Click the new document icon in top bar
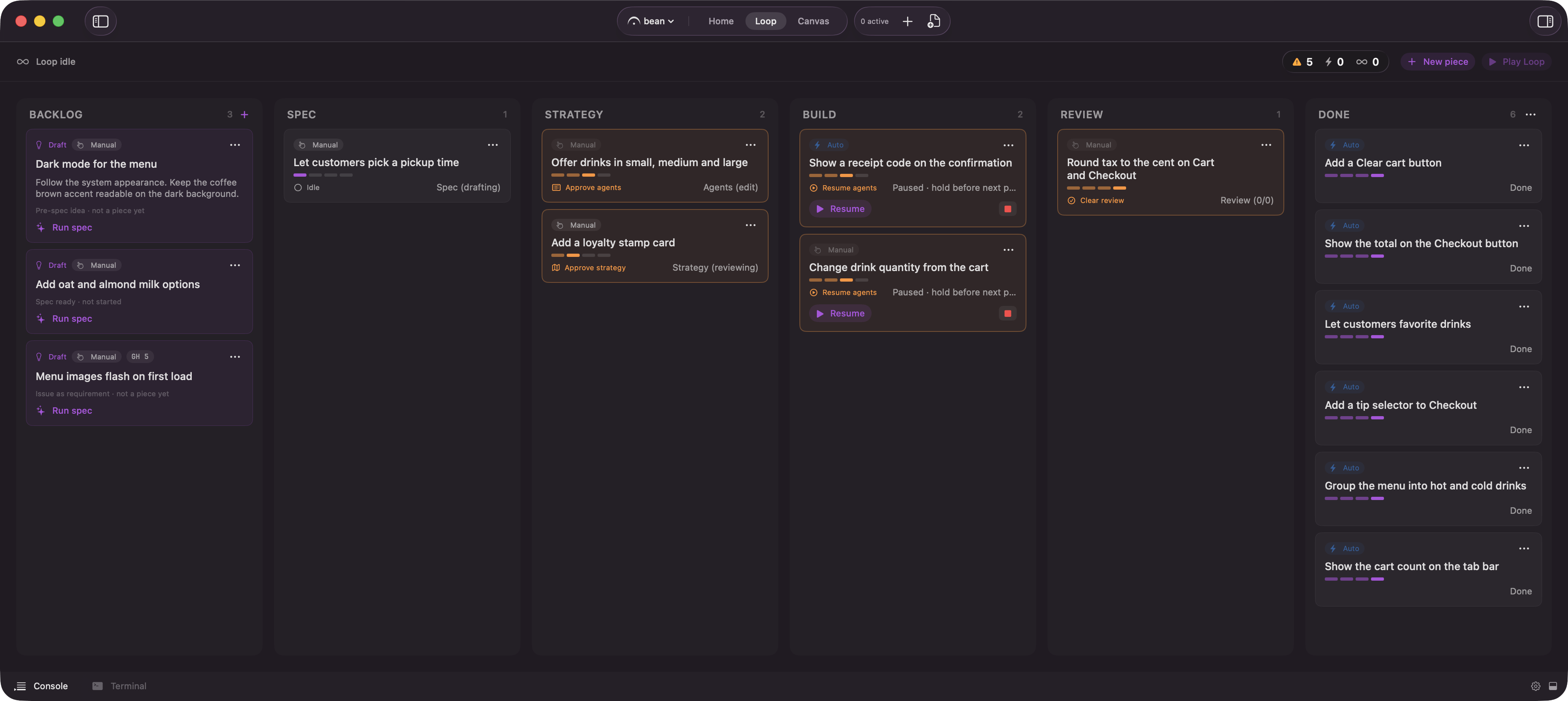This screenshot has width=1568, height=701. point(934,21)
